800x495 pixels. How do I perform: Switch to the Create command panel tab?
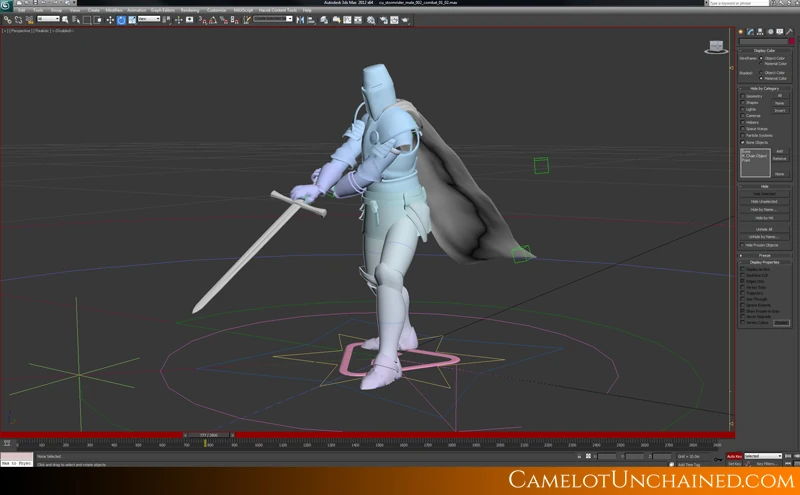click(x=740, y=32)
